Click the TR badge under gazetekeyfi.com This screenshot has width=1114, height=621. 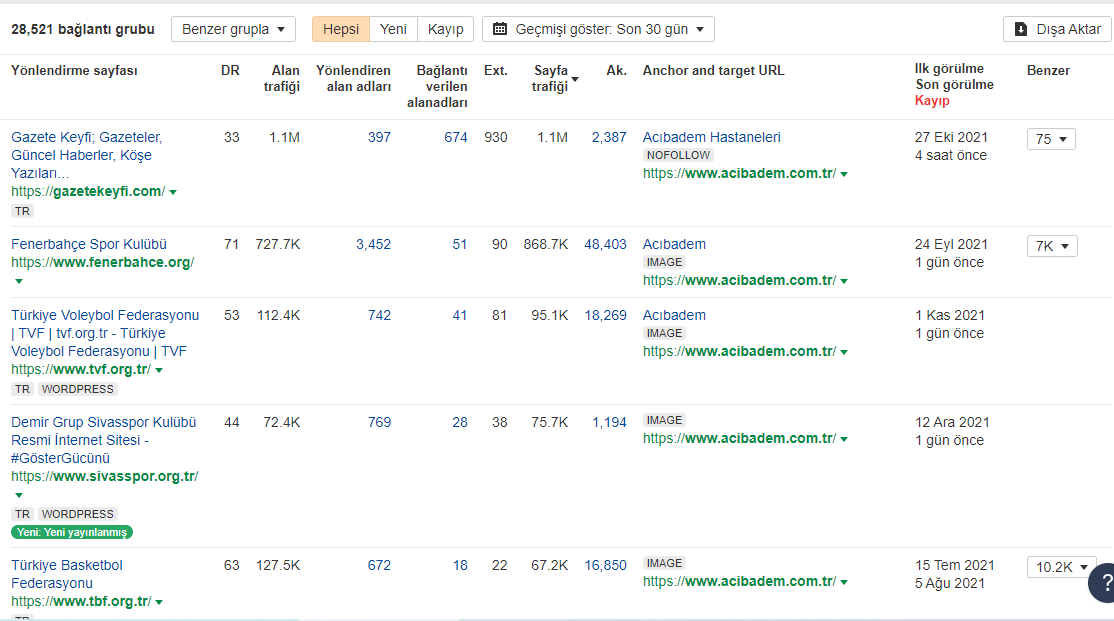(21, 211)
